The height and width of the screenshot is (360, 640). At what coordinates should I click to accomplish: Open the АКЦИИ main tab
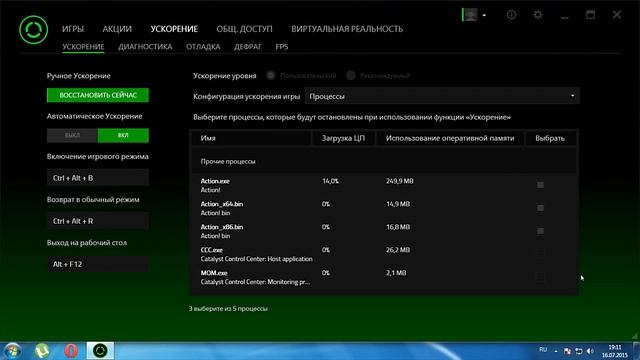[117, 29]
